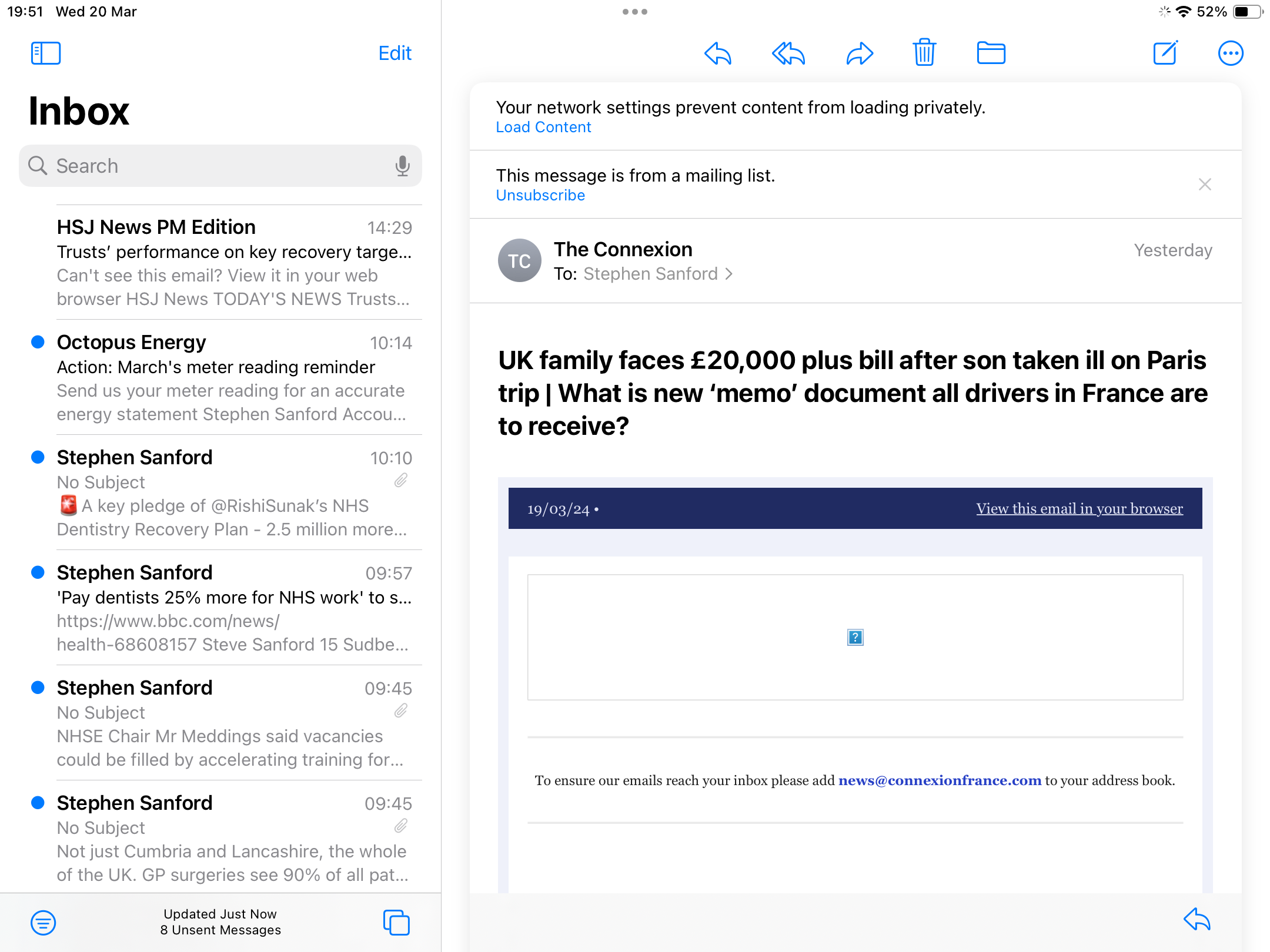
Task: Tap the broken image placeholder
Action: click(x=855, y=637)
